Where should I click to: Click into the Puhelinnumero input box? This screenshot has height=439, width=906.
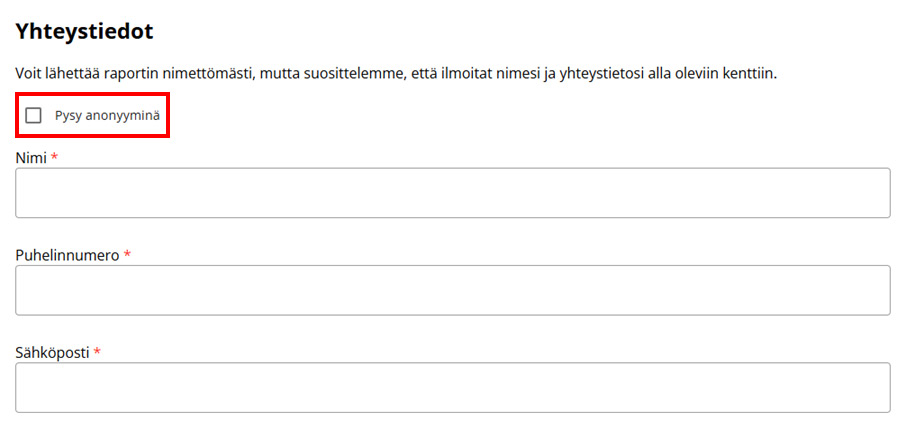point(452,290)
